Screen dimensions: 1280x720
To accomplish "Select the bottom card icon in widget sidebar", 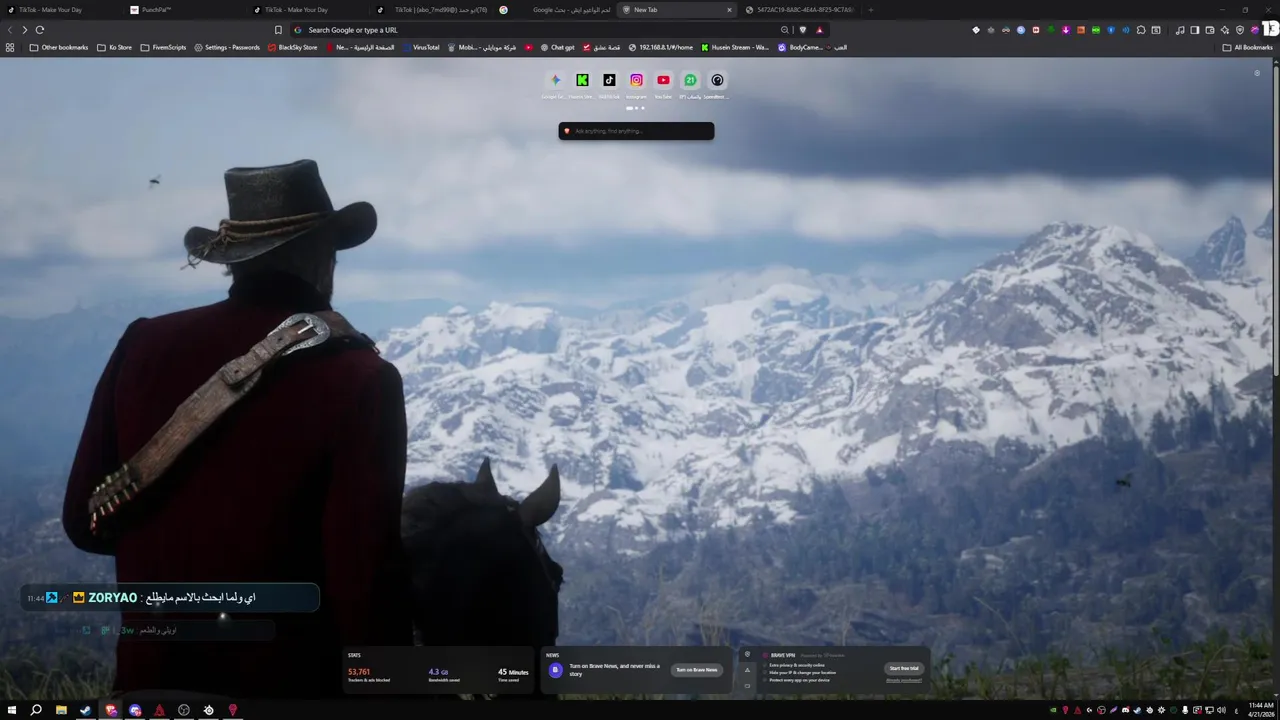I will 747,686.
